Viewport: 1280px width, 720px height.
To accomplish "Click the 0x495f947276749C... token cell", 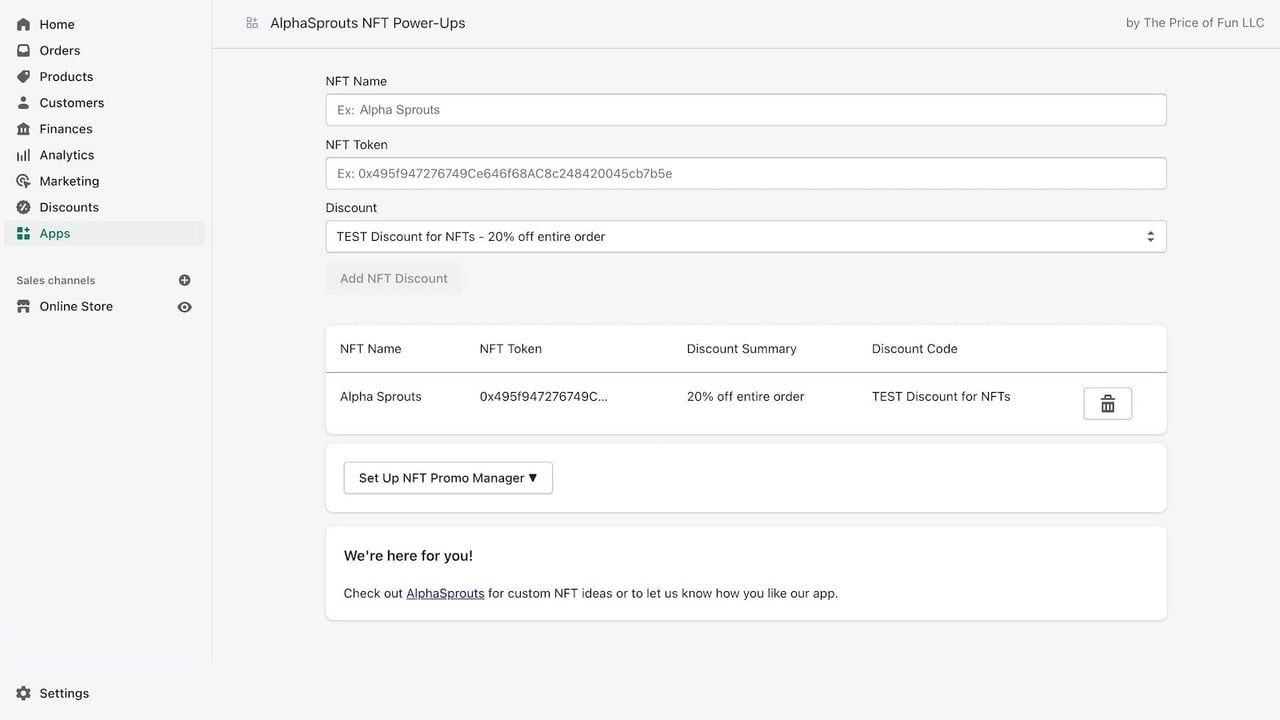I will click(x=544, y=397).
